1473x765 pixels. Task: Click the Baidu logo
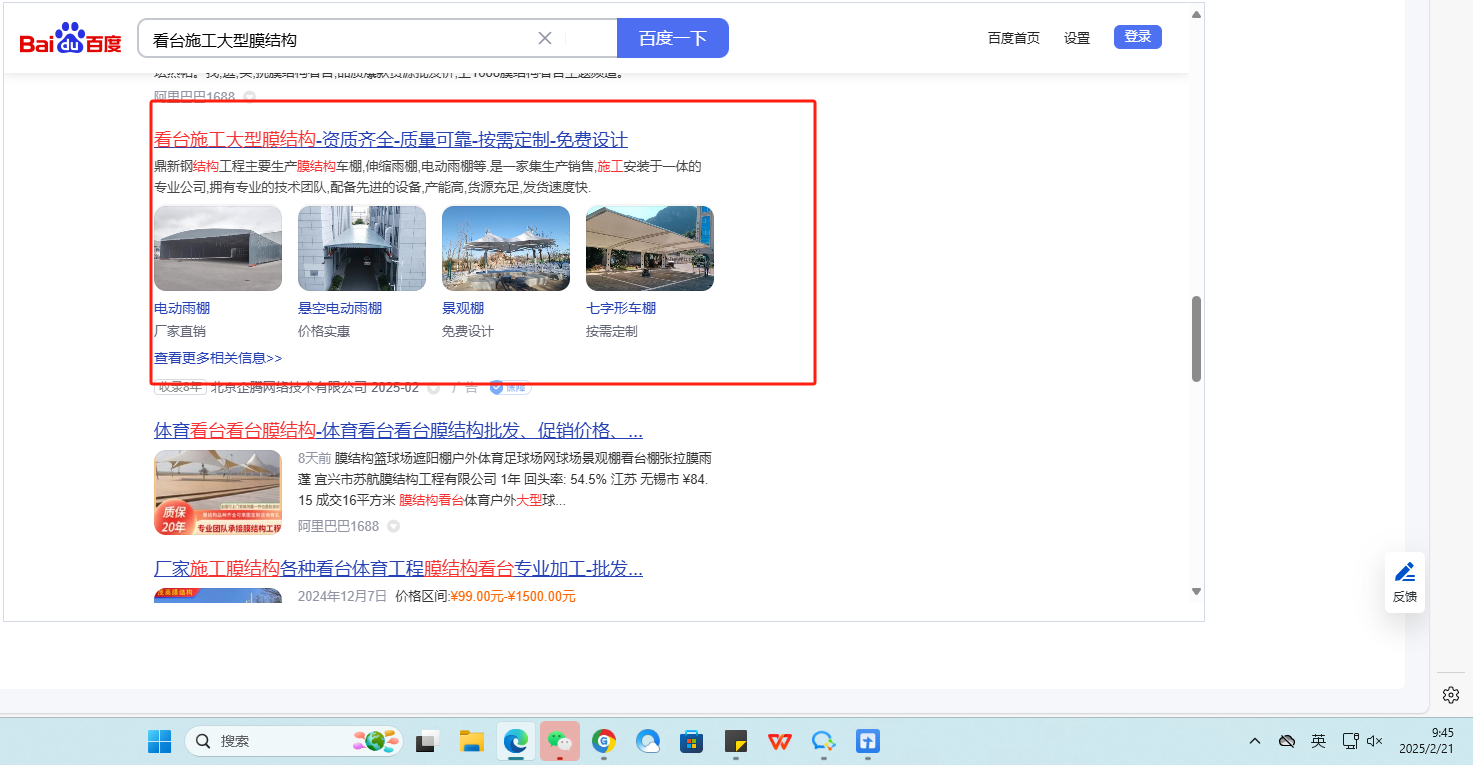tap(70, 40)
